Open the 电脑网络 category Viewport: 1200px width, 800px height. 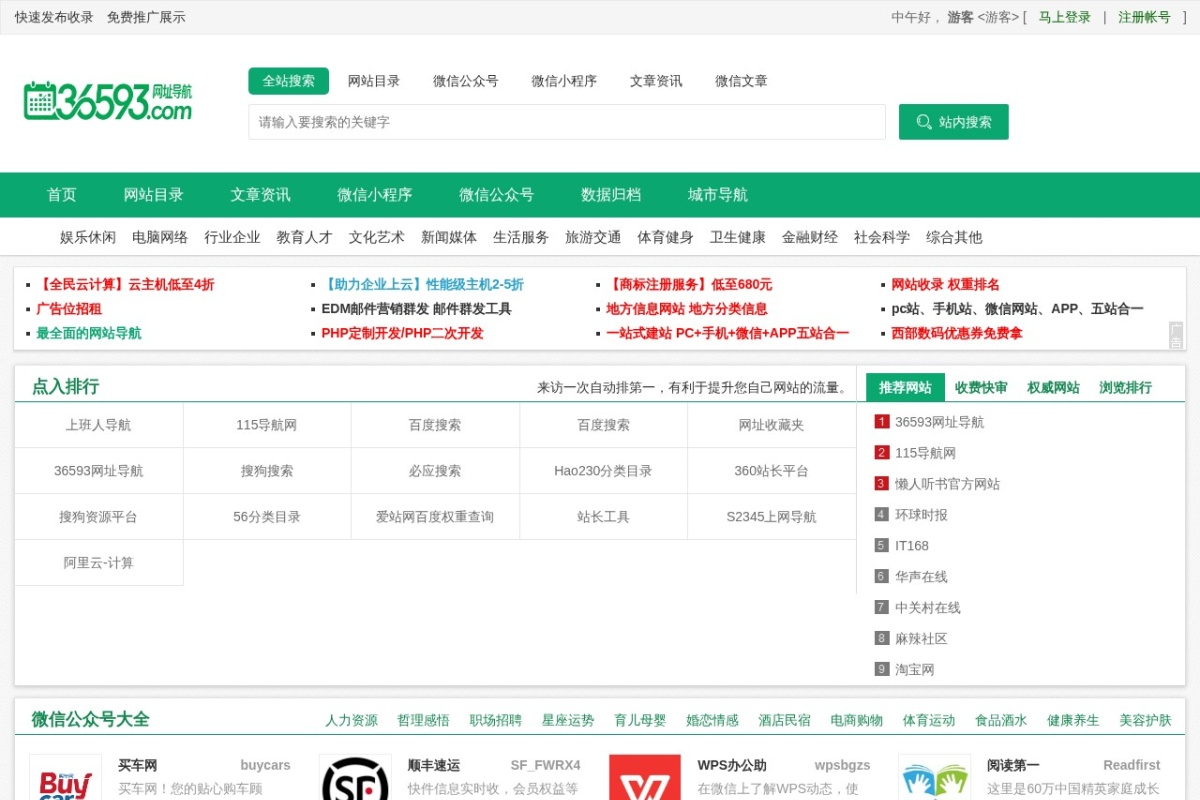[x=160, y=237]
